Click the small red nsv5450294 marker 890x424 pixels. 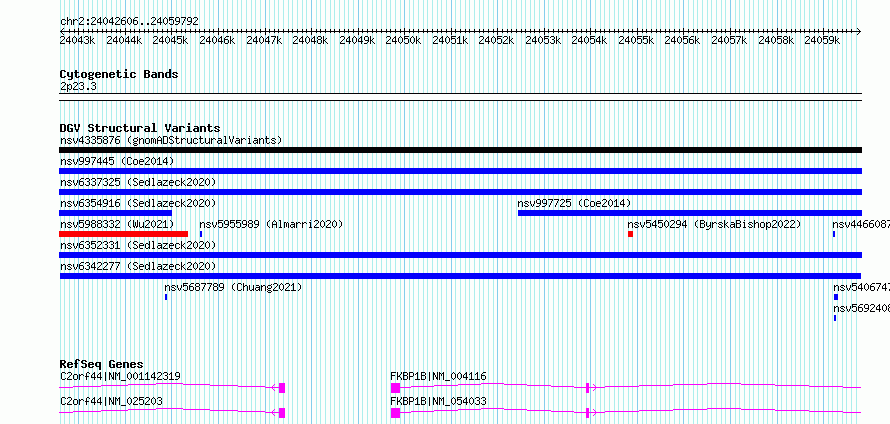pyautogui.click(x=630, y=234)
